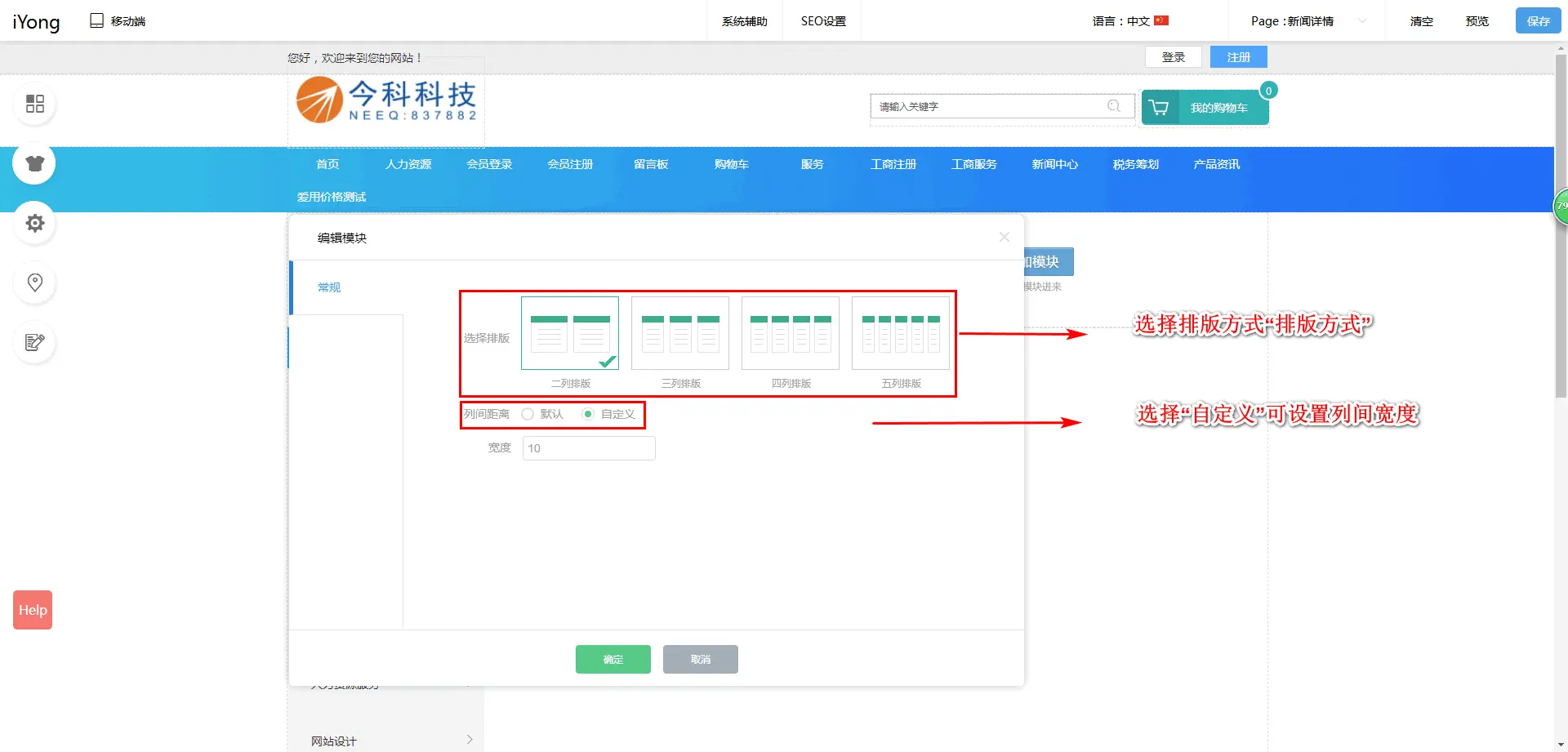Click the green 确定 button
This screenshot has height=752, width=1568.
point(612,659)
